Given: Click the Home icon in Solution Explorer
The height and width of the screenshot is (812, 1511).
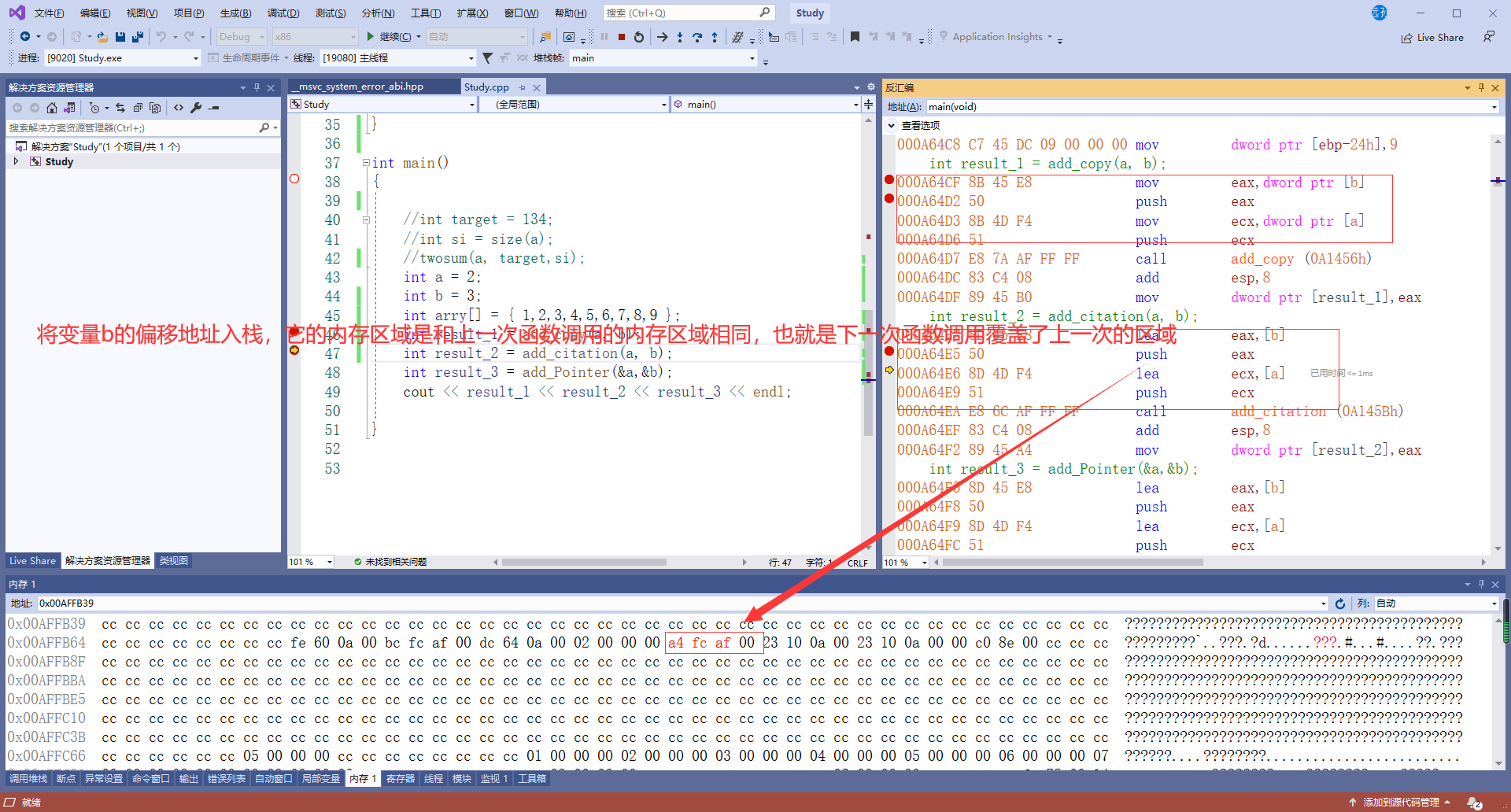Looking at the screenshot, I should point(52,108).
